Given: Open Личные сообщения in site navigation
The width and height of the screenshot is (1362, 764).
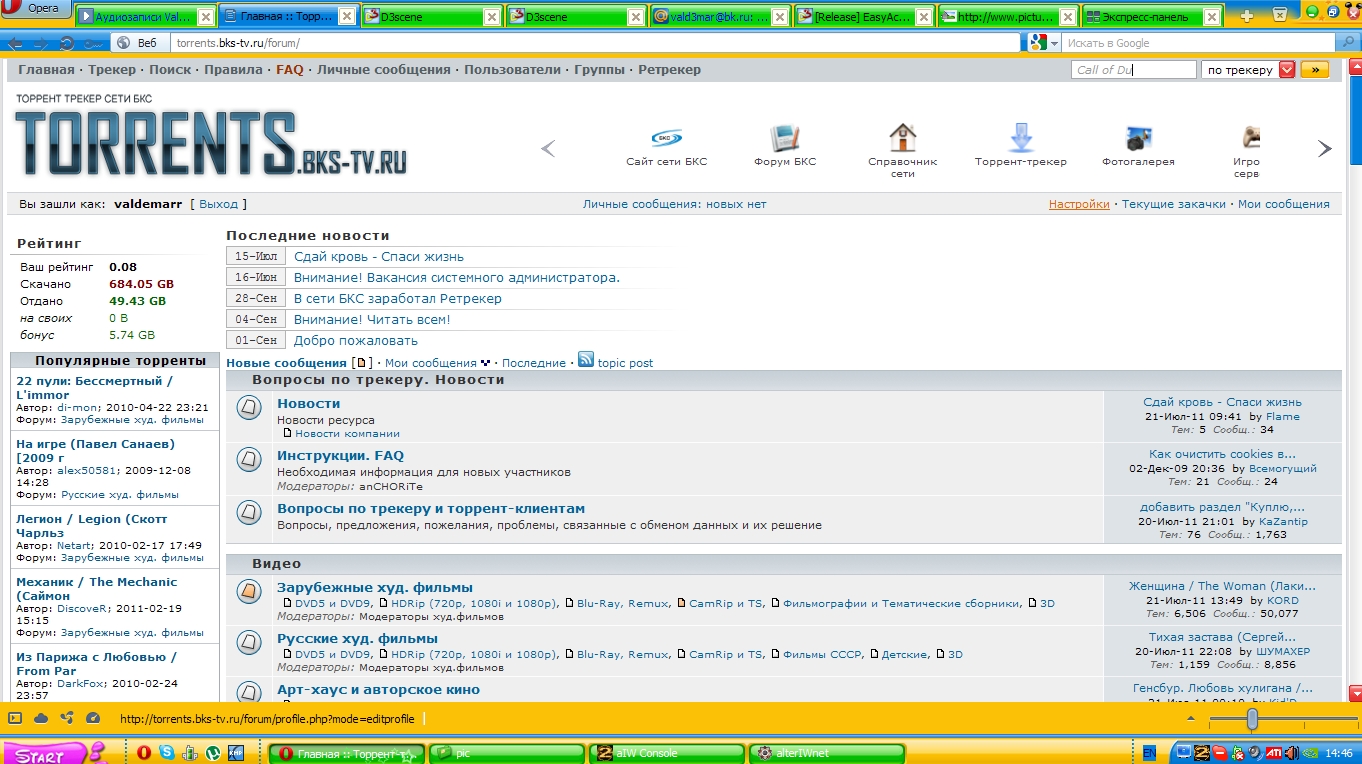Looking at the screenshot, I should coord(384,70).
